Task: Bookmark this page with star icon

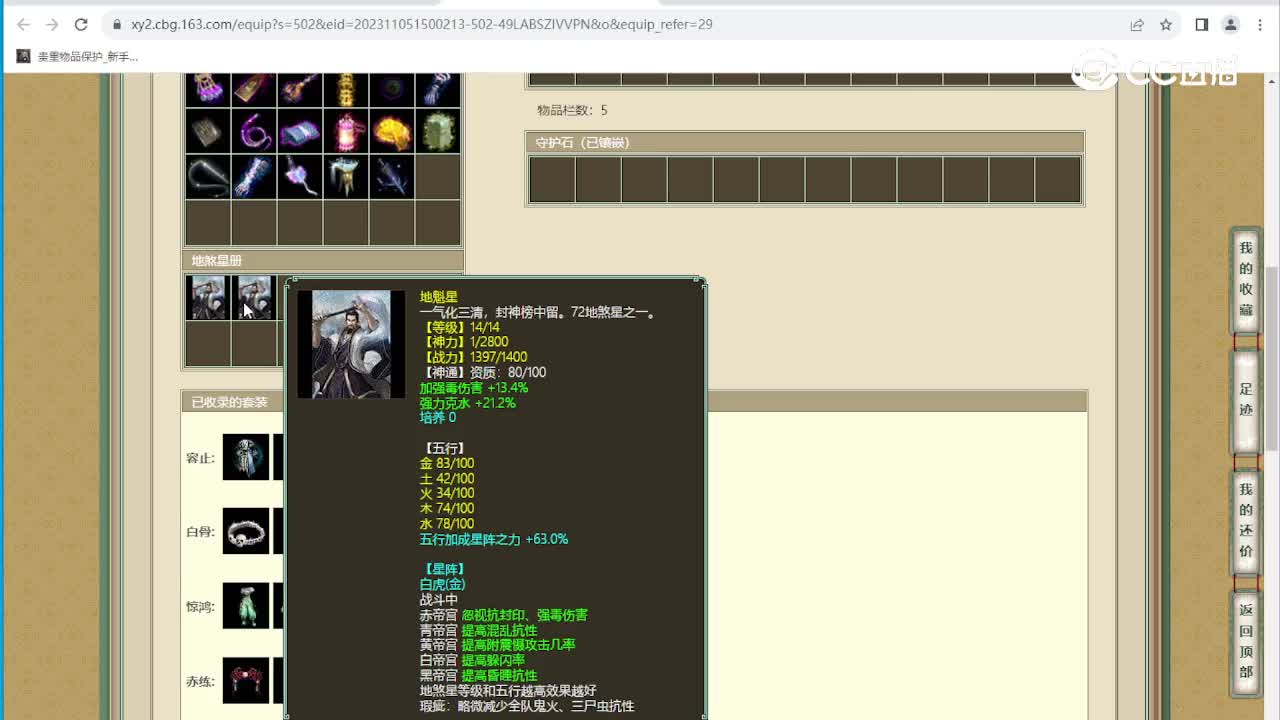Action: point(1166,24)
